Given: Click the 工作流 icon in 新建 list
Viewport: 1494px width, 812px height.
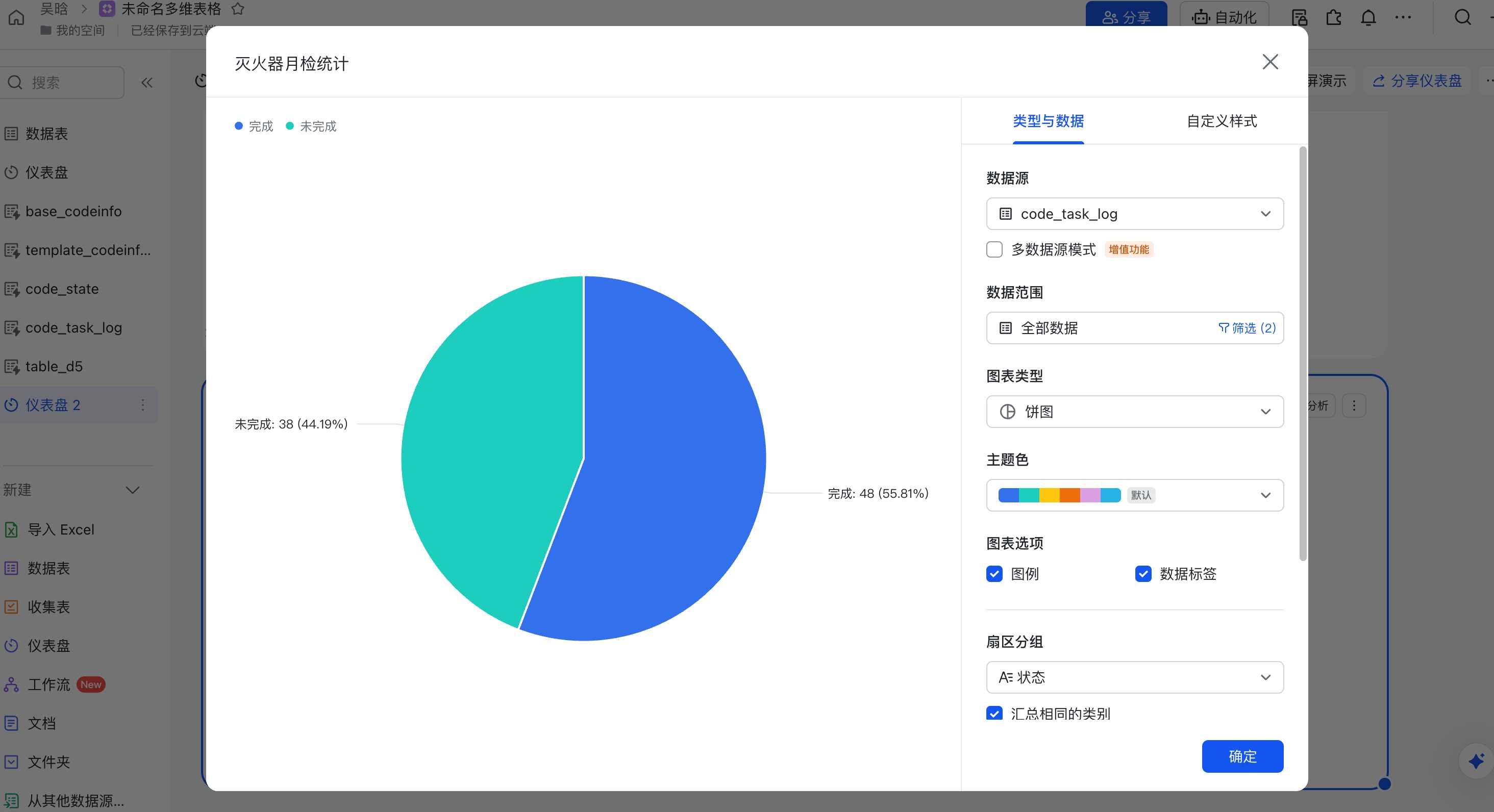Looking at the screenshot, I should point(11,685).
